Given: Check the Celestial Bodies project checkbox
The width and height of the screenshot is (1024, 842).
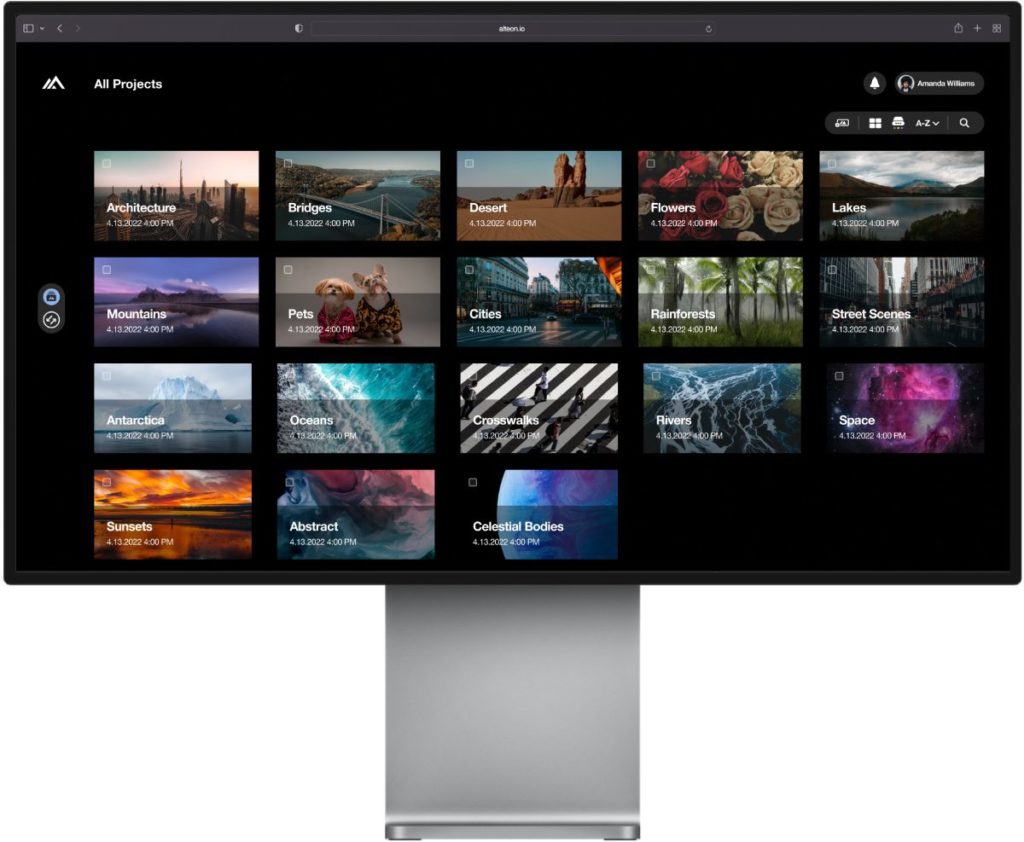Looking at the screenshot, I should [x=473, y=482].
